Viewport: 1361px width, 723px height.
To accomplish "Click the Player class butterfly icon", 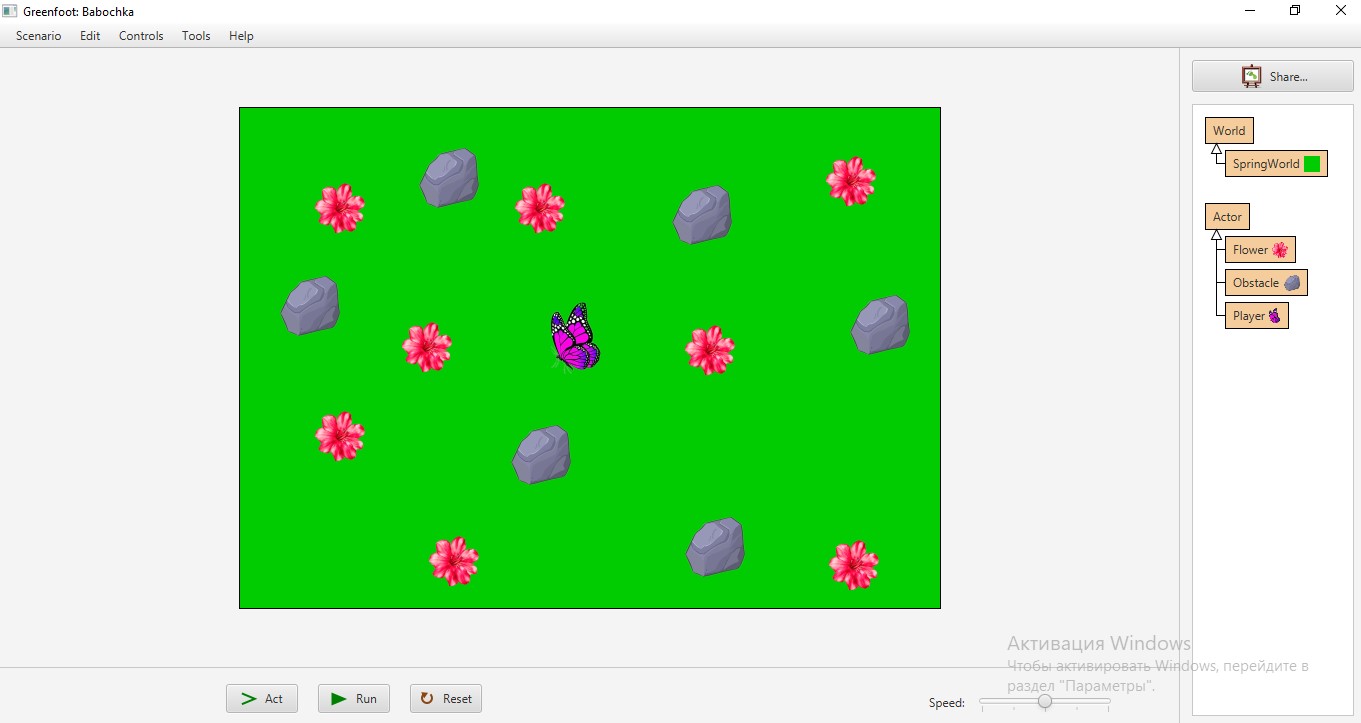I will (1274, 316).
